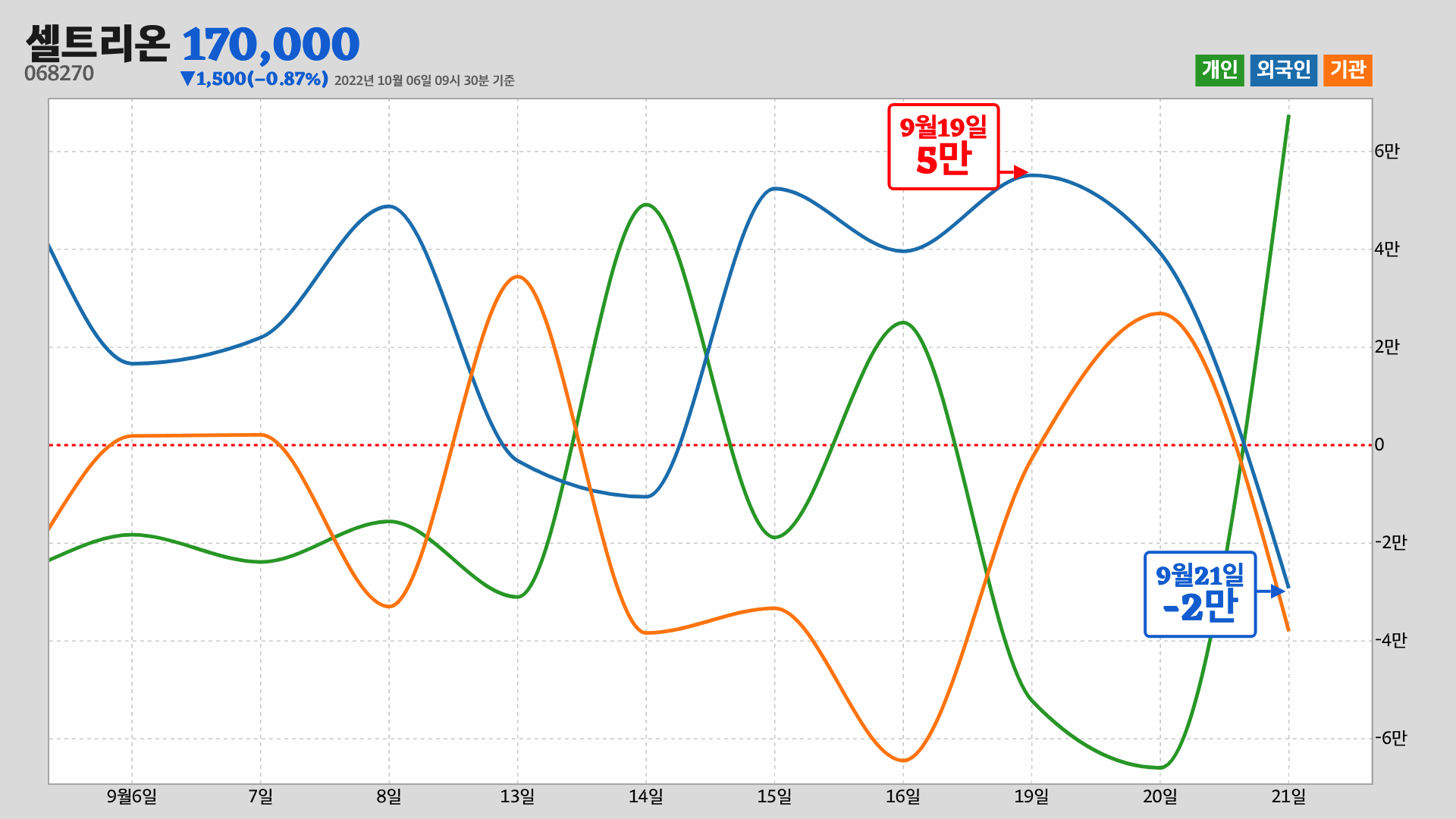
Task: Click the 14일 x-axis label
Action: 646,796
